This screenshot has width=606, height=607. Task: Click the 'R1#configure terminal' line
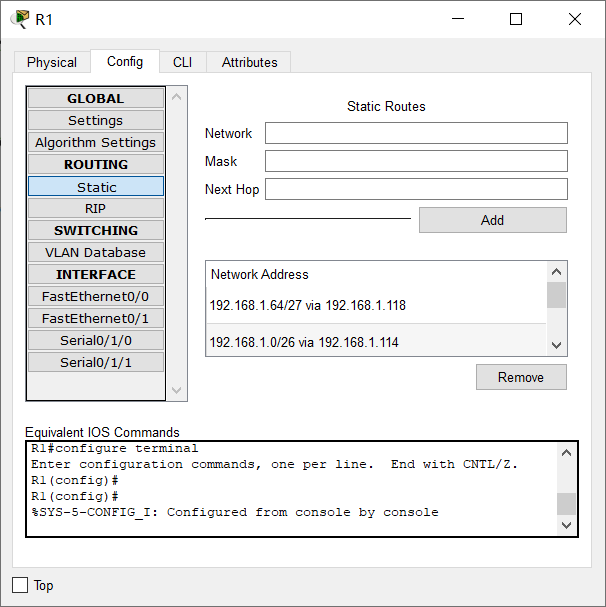coord(115,448)
